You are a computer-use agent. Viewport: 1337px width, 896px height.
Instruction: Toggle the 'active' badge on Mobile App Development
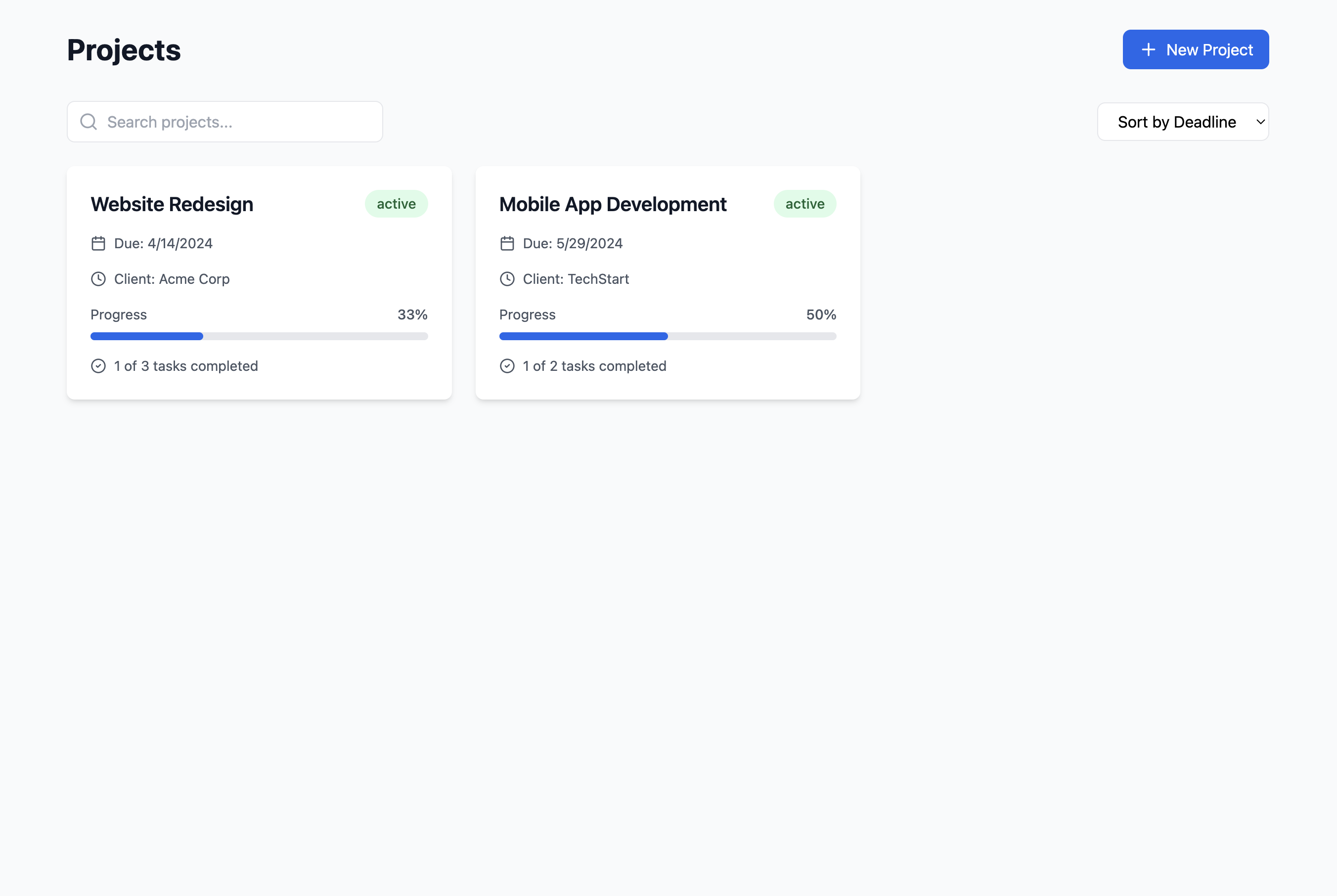pyautogui.click(x=804, y=203)
